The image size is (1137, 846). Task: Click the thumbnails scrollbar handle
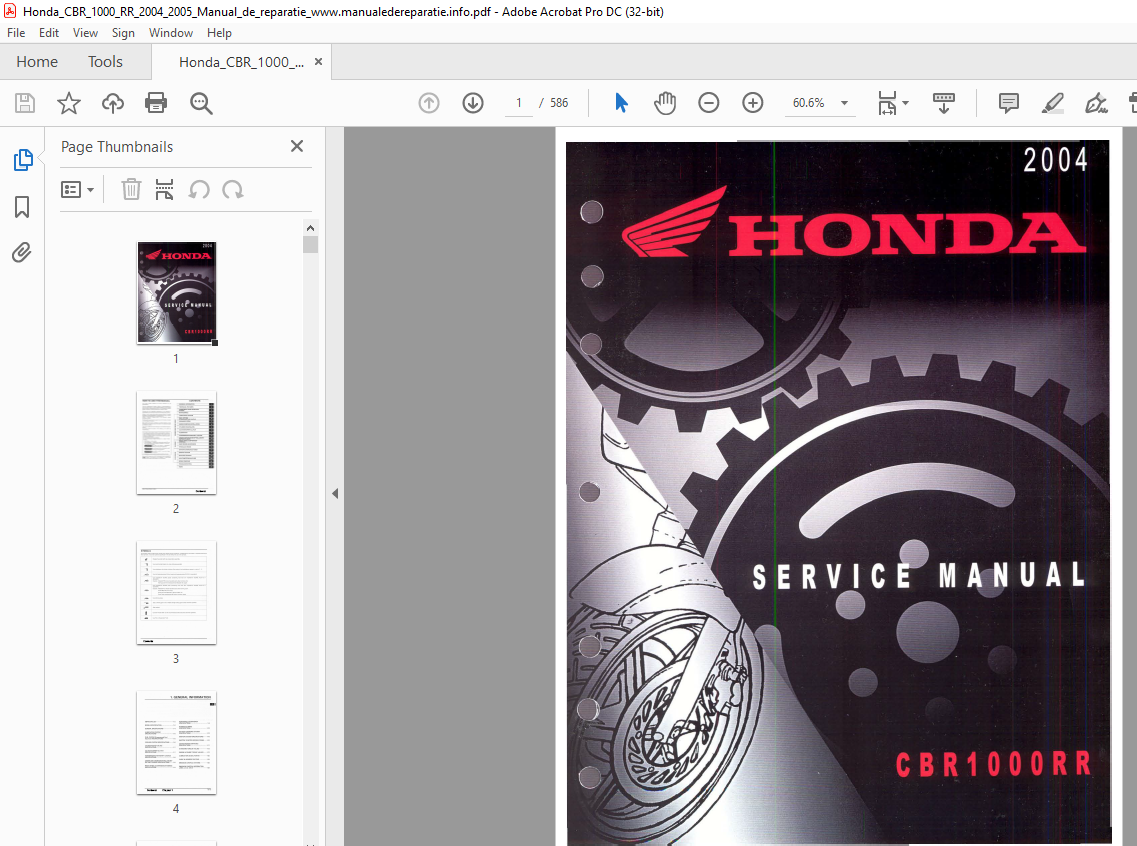310,244
